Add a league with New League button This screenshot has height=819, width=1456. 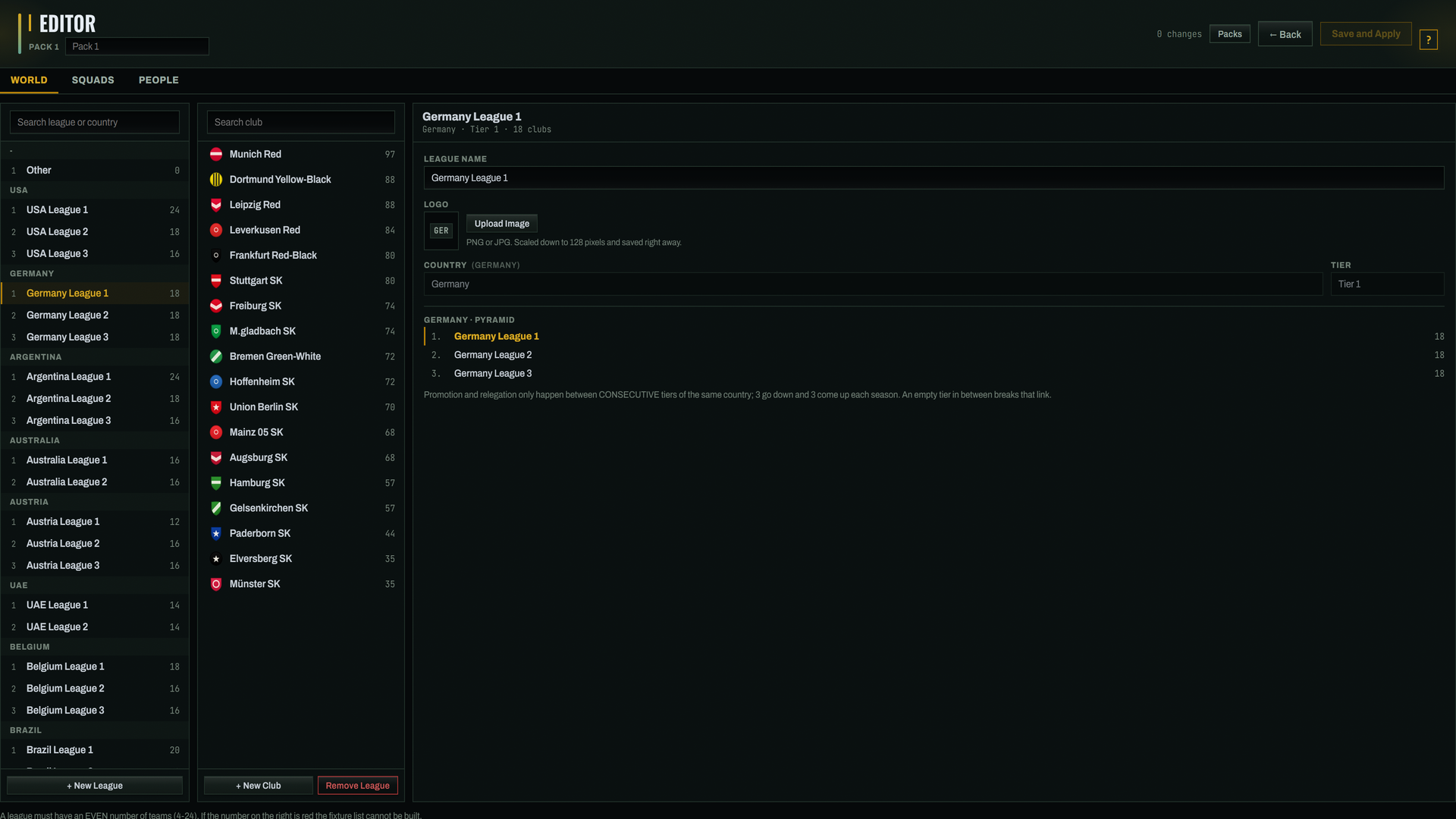pos(95,786)
